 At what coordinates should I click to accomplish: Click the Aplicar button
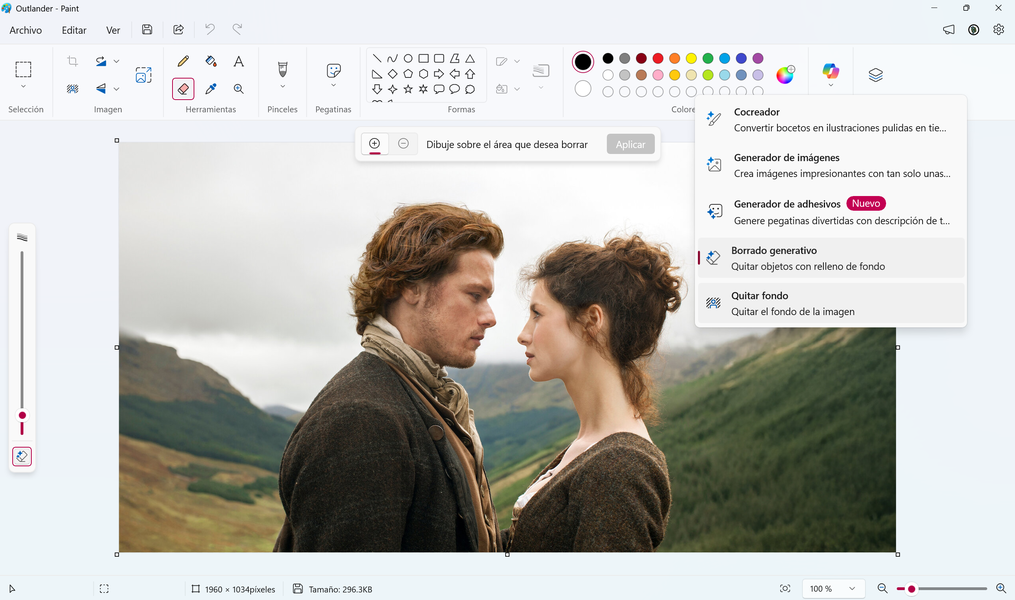[x=630, y=144]
